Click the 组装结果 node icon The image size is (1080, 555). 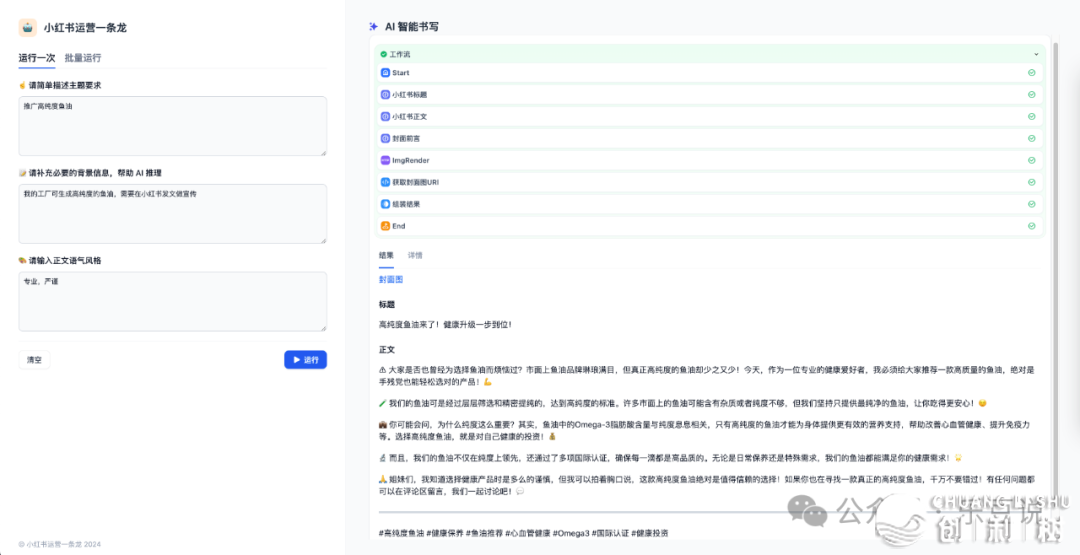[x=385, y=204]
